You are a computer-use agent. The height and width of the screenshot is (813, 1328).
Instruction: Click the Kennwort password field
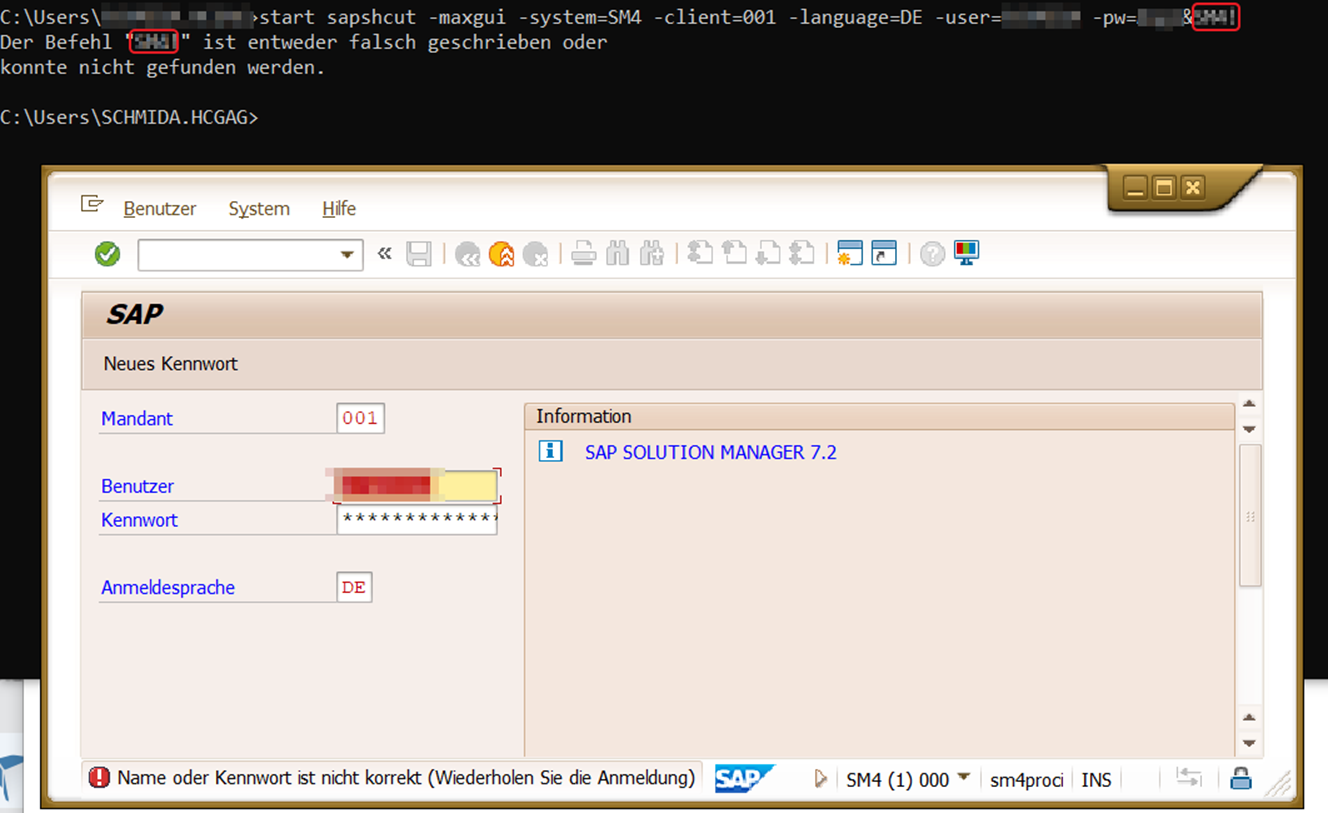[x=416, y=519]
